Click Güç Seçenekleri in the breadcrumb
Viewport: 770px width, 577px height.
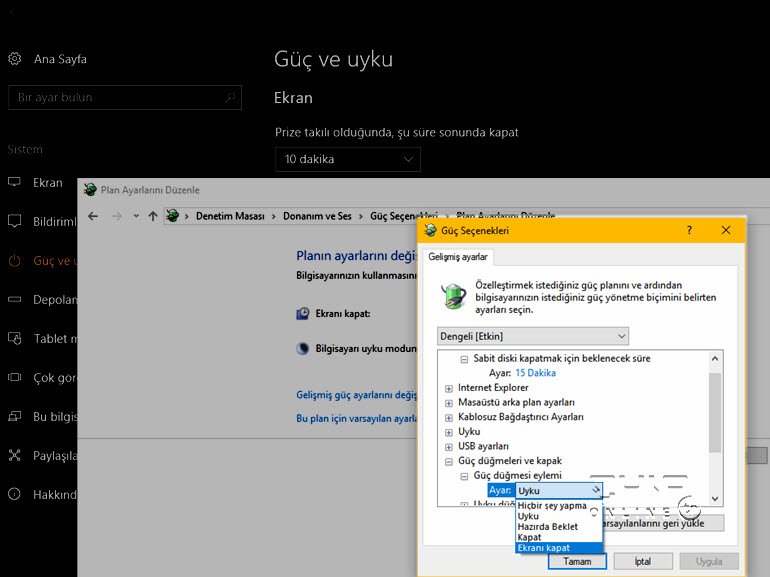[x=404, y=216]
